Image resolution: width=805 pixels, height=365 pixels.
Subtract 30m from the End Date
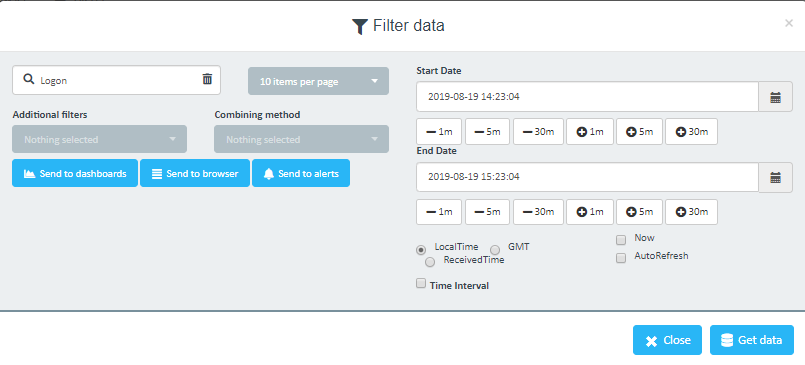(x=538, y=212)
